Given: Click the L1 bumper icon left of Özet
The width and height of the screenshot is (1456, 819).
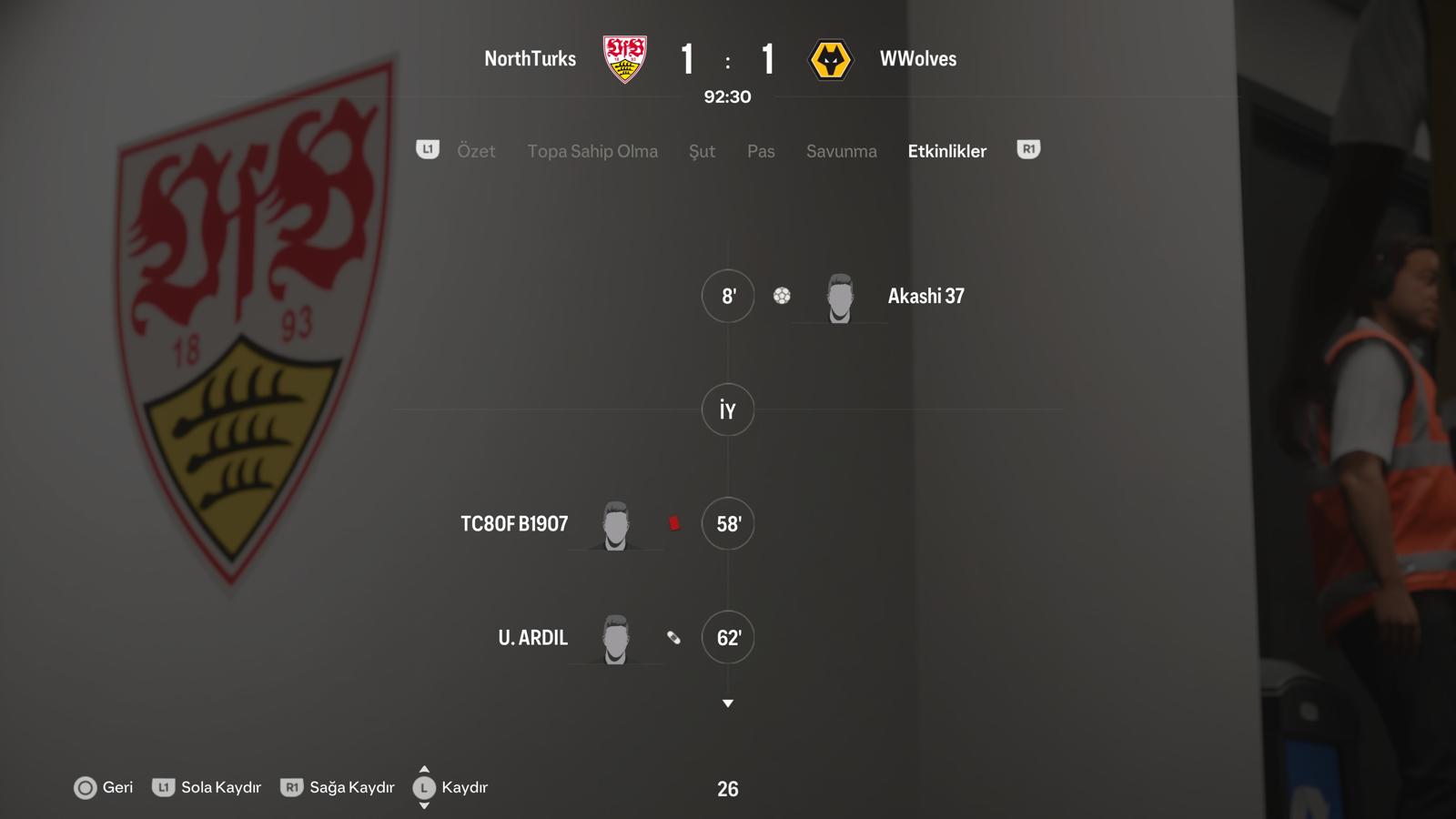Looking at the screenshot, I should coord(428,149).
